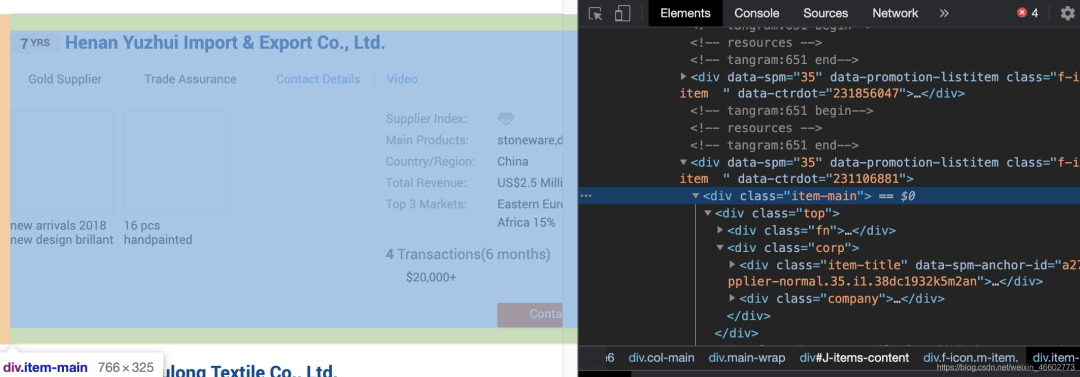This screenshot has height=377, width=1080.
Task: Open the Contact Details link
Action: (x=318, y=79)
